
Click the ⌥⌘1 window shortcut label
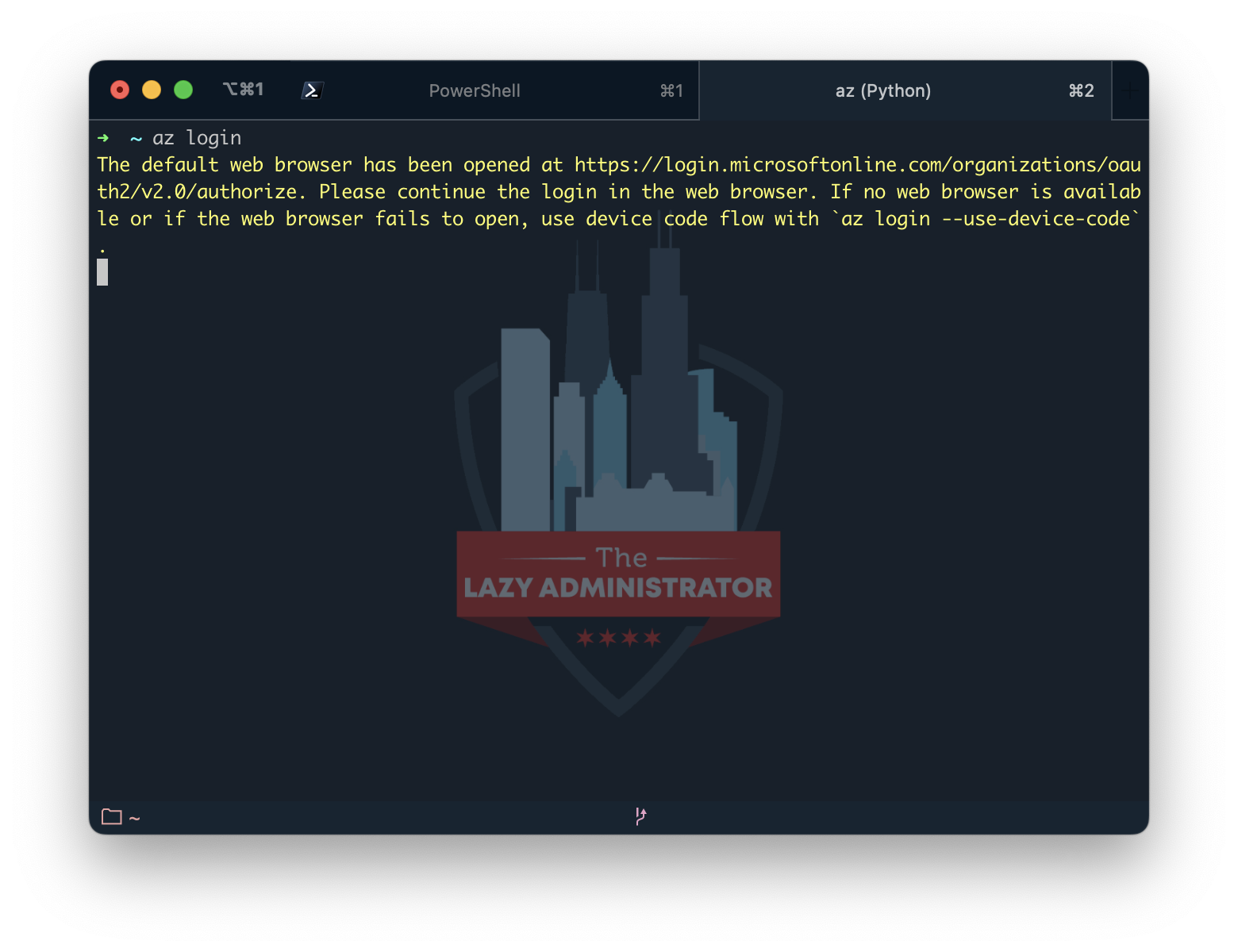click(x=243, y=90)
